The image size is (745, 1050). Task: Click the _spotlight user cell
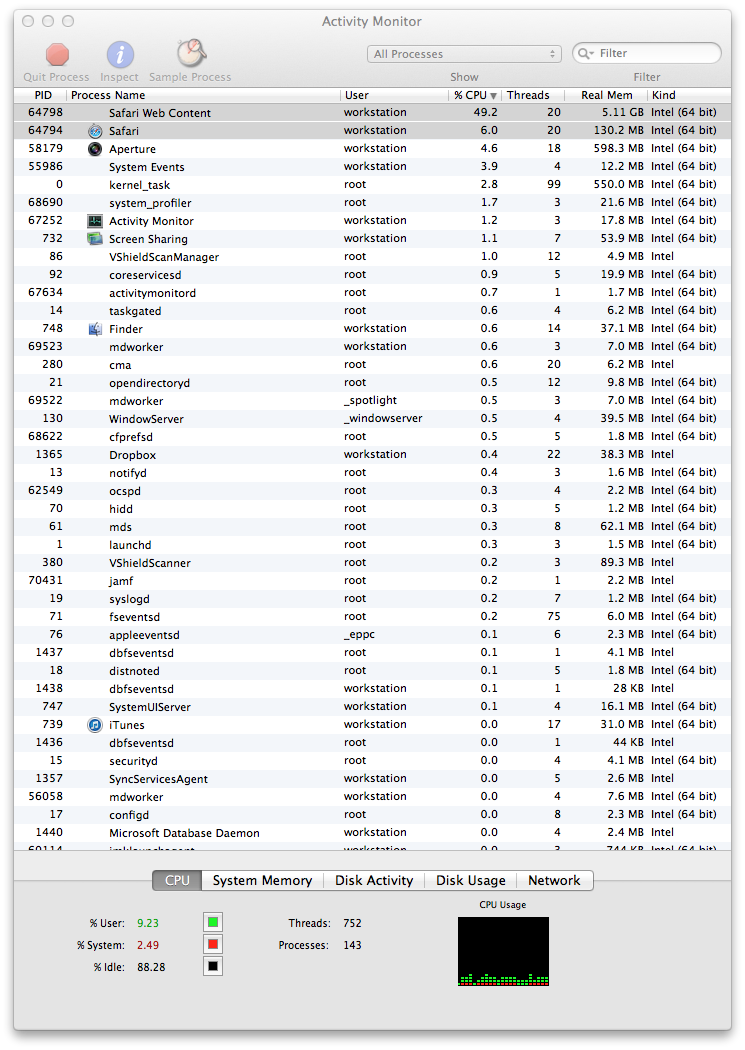[x=371, y=400]
